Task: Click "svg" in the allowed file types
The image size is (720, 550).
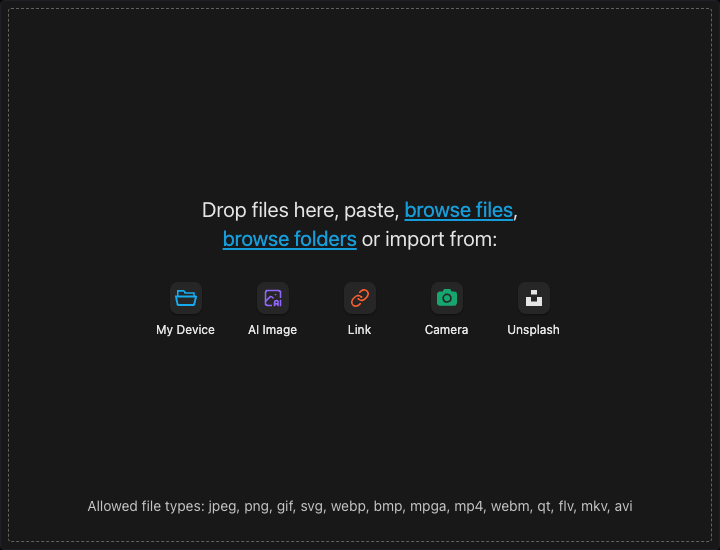Action: [x=310, y=506]
